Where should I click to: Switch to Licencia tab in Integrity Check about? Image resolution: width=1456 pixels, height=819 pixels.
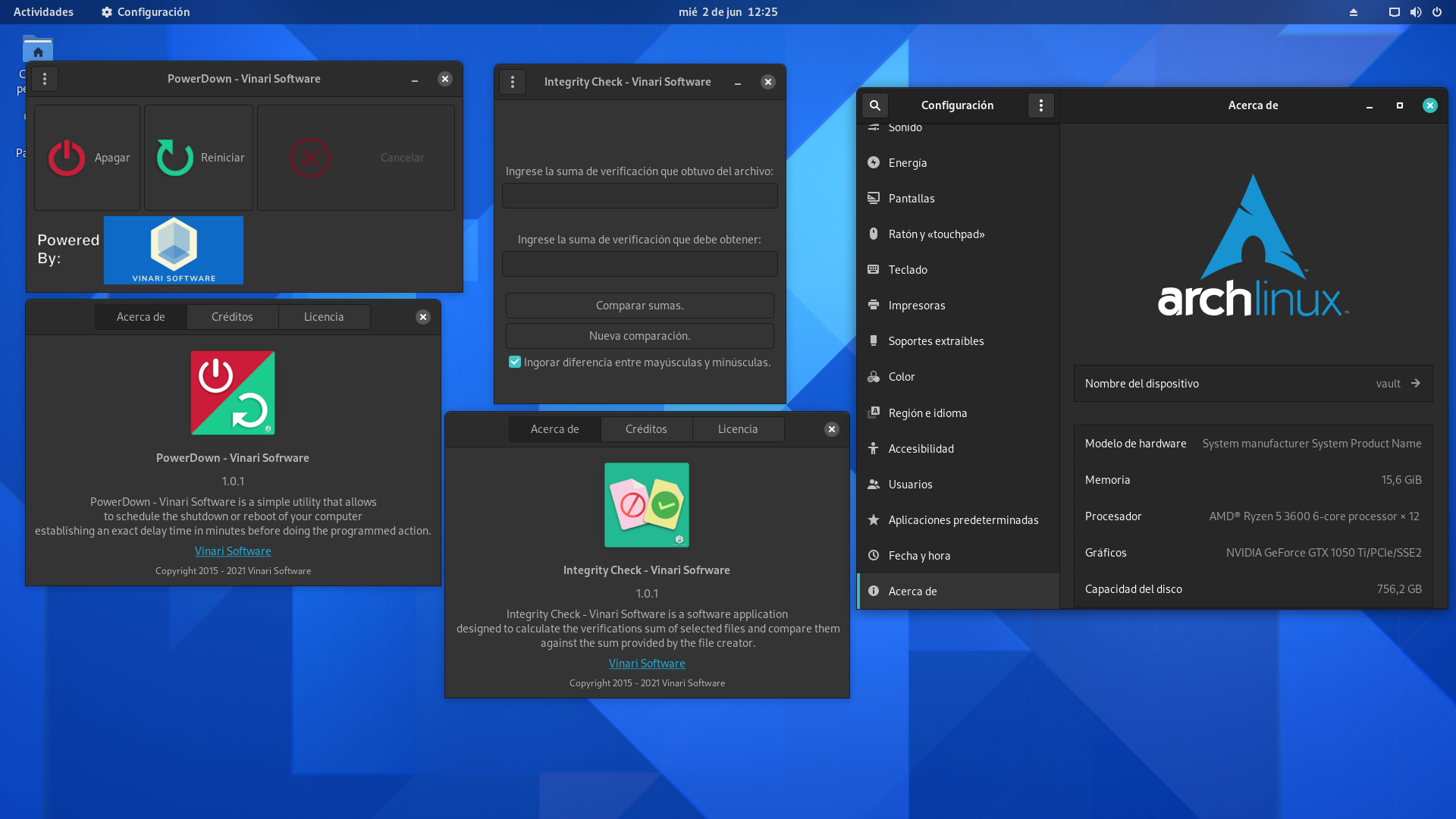(x=737, y=429)
